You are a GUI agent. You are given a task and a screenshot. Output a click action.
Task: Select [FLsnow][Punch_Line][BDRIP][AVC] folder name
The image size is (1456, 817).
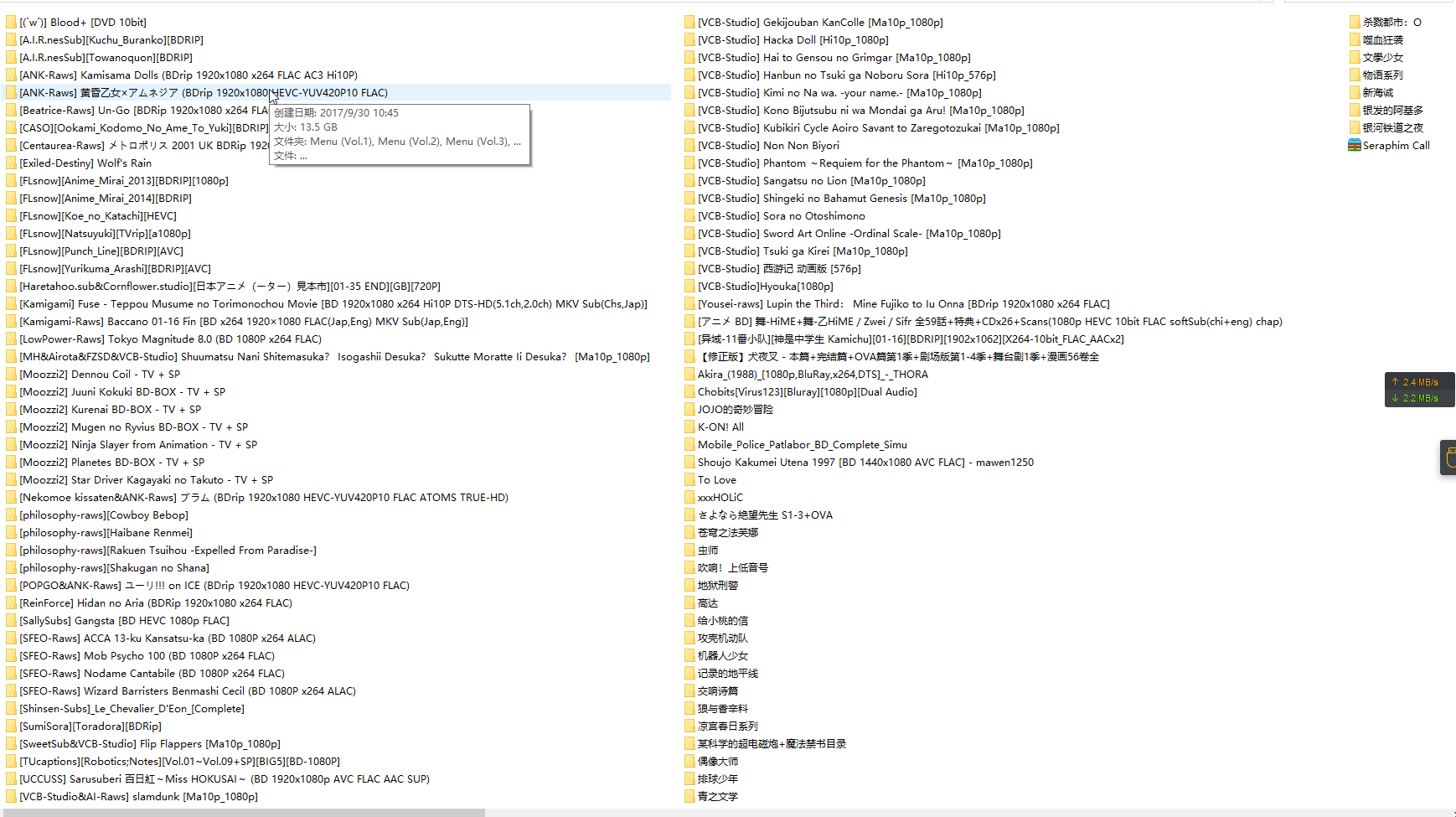(x=101, y=251)
